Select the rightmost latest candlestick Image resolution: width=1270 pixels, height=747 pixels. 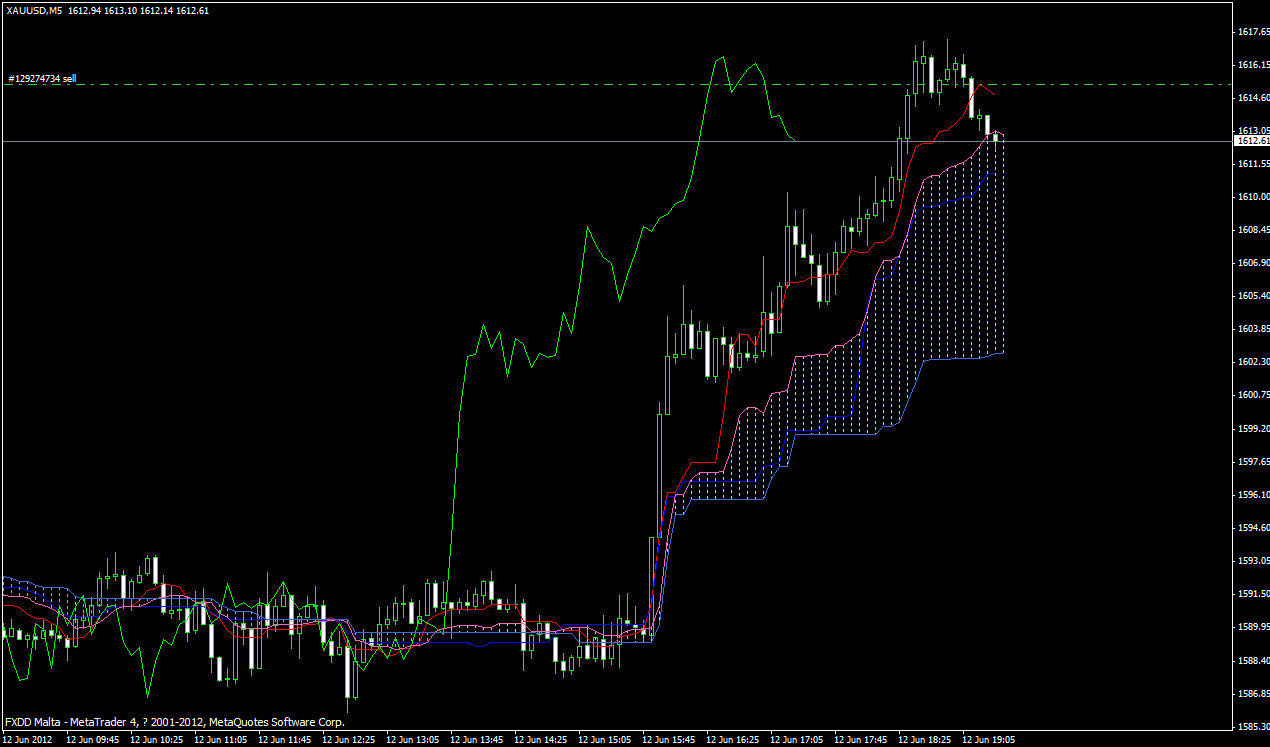coord(996,137)
